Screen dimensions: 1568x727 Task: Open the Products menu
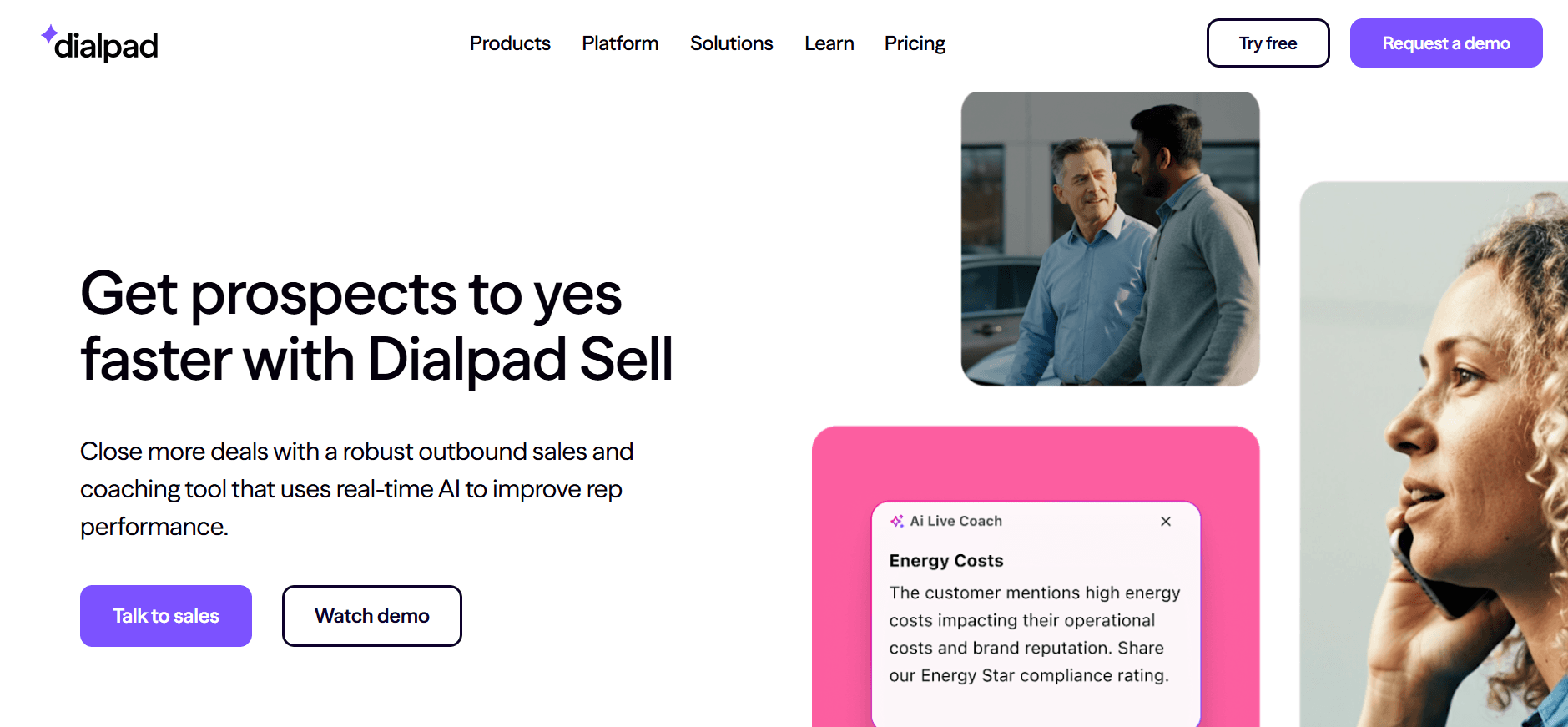(510, 43)
